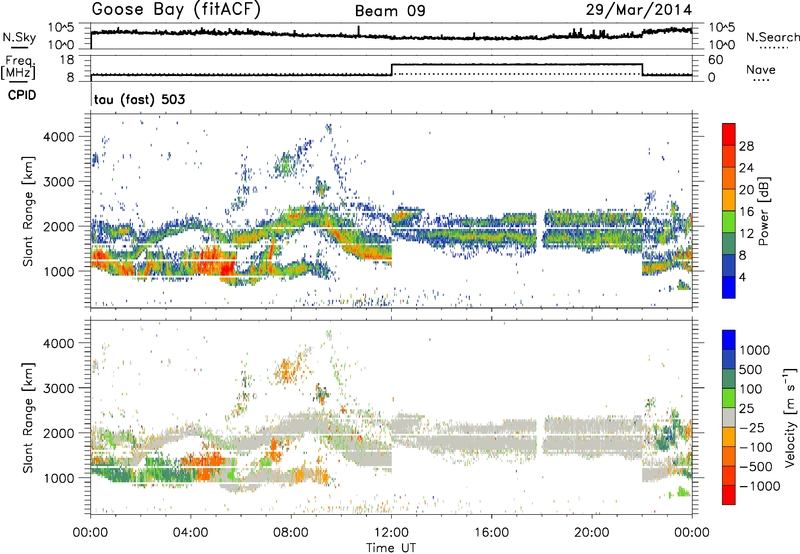The image size is (800, 554).
Task: Click the '3000' tick of velocity panel
Action: 59,388
